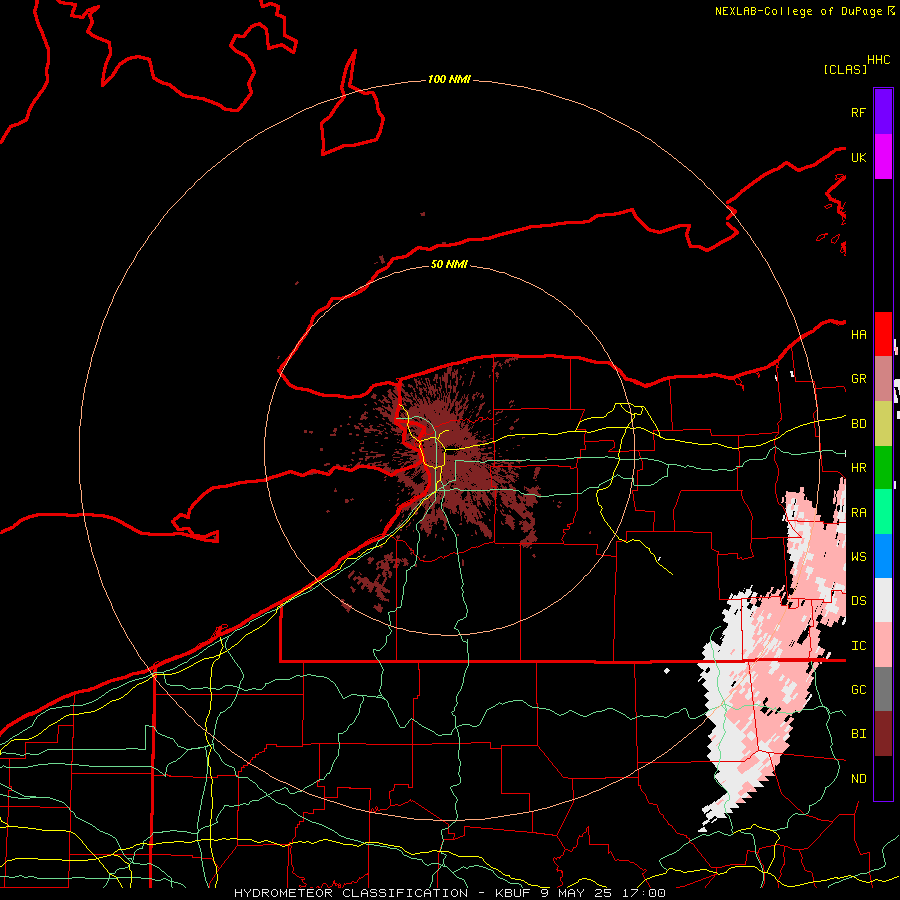Click the GC gray legend swatch
The height and width of the screenshot is (900, 900).
[883, 689]
